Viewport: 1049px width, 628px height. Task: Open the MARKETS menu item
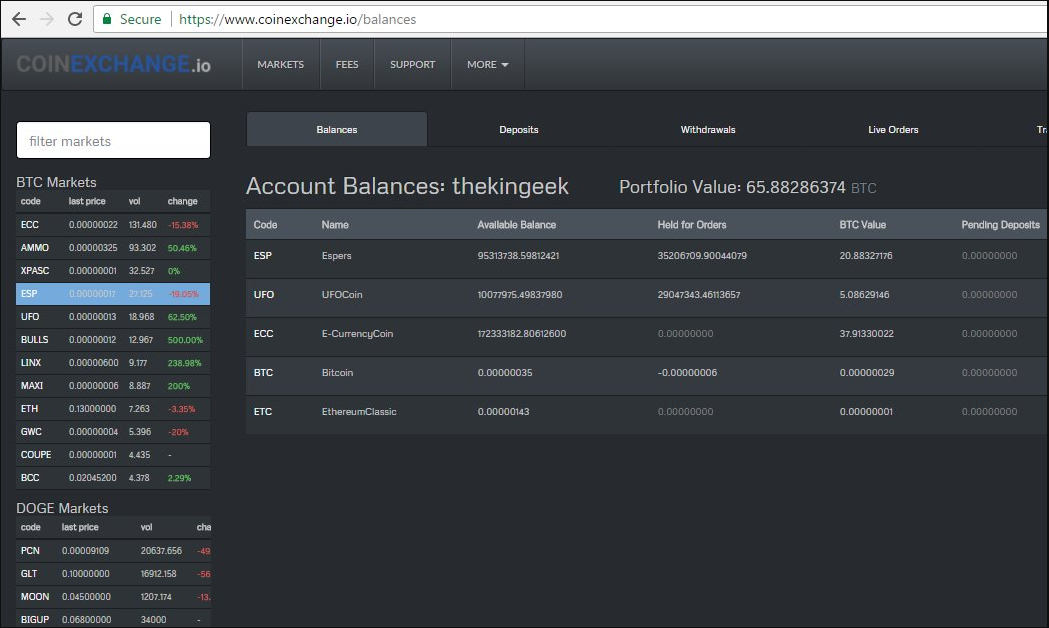pos(280,64)
